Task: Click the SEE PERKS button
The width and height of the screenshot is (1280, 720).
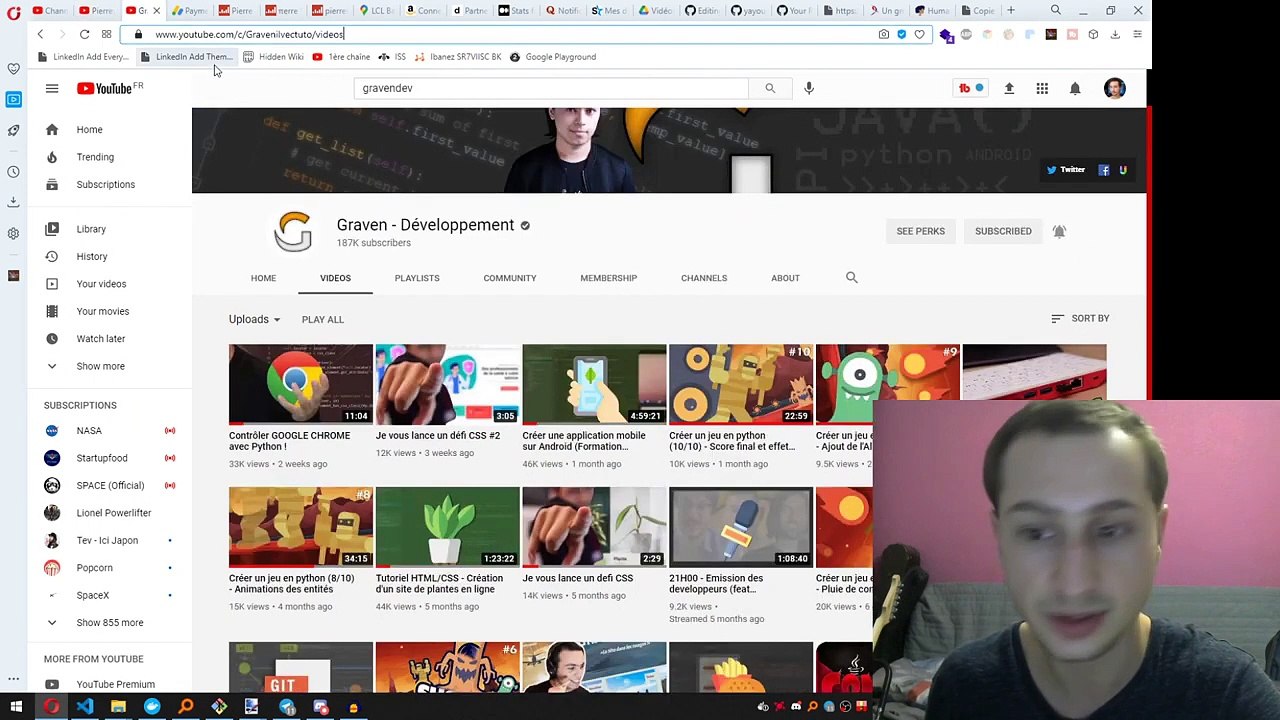Action: [920, 231]
